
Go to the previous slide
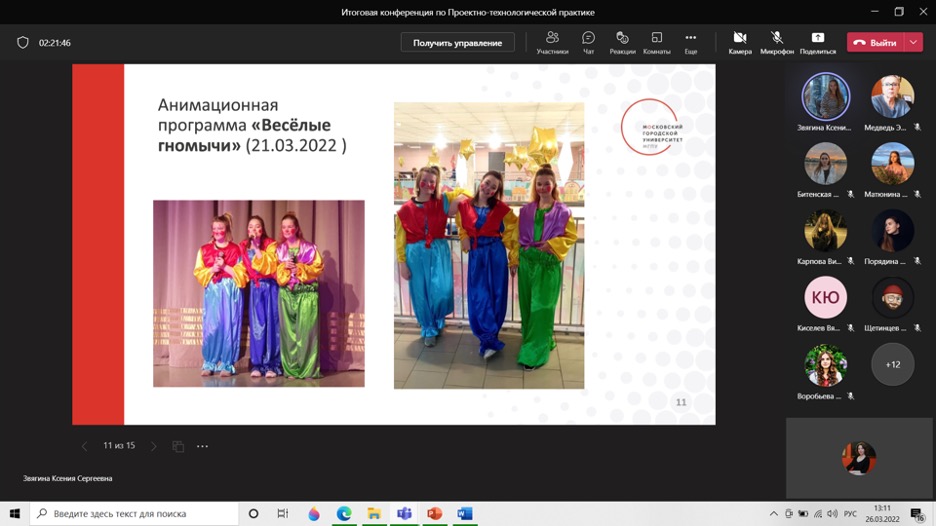coord(84,446)
